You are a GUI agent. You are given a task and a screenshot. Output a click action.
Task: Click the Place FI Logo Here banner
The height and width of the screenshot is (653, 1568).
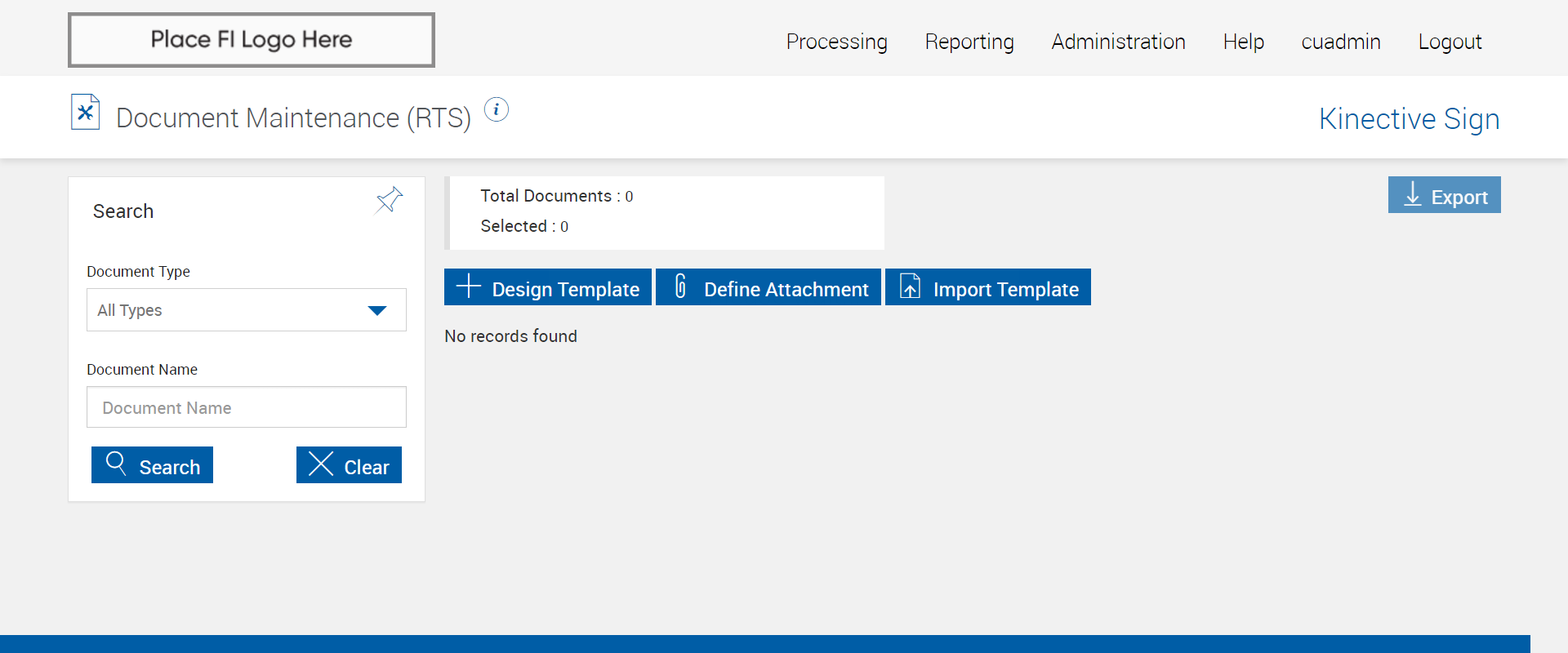[252, 40]
